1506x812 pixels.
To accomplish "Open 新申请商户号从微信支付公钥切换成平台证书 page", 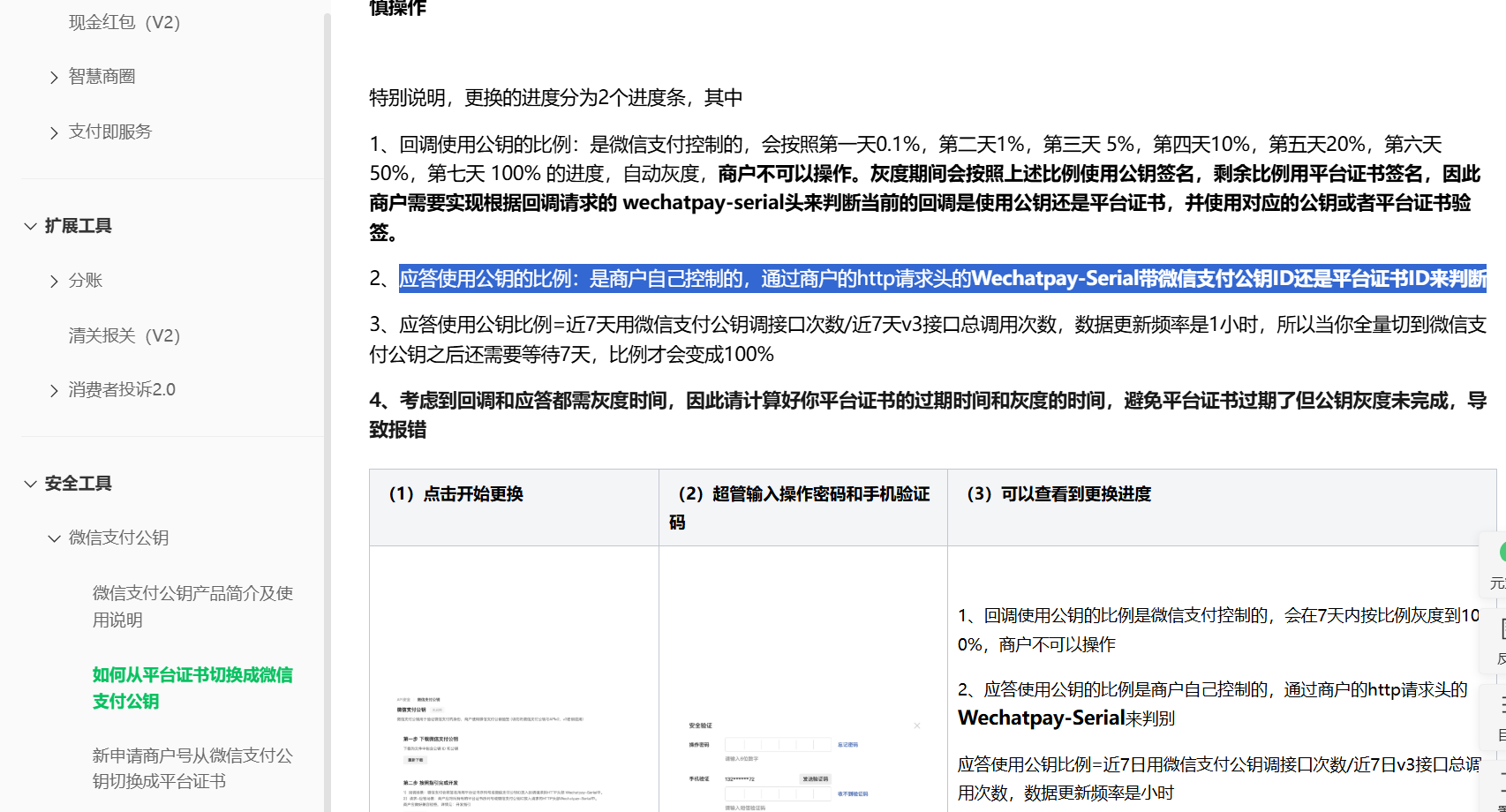I will pyautogui.click(x=192, y=768).
